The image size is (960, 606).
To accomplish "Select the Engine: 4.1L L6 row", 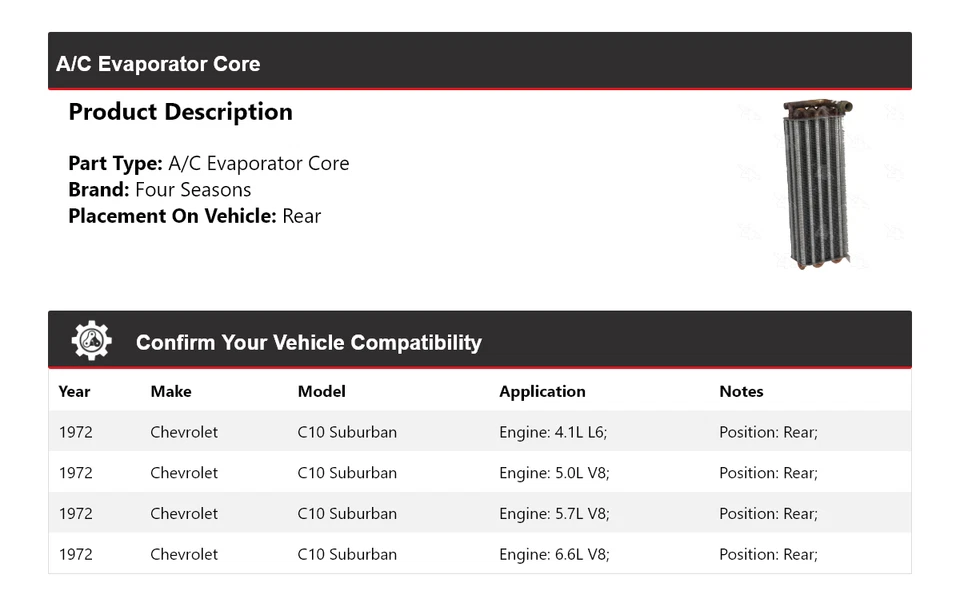I will (x=553, y=433).
